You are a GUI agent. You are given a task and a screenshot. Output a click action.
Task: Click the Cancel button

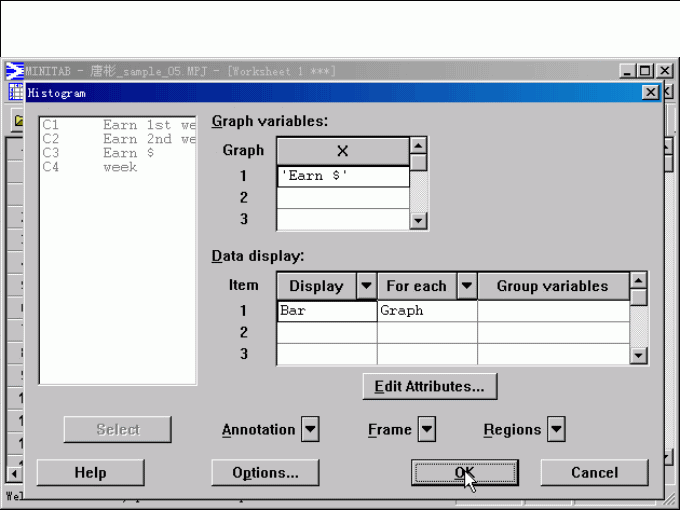point(594,473)
